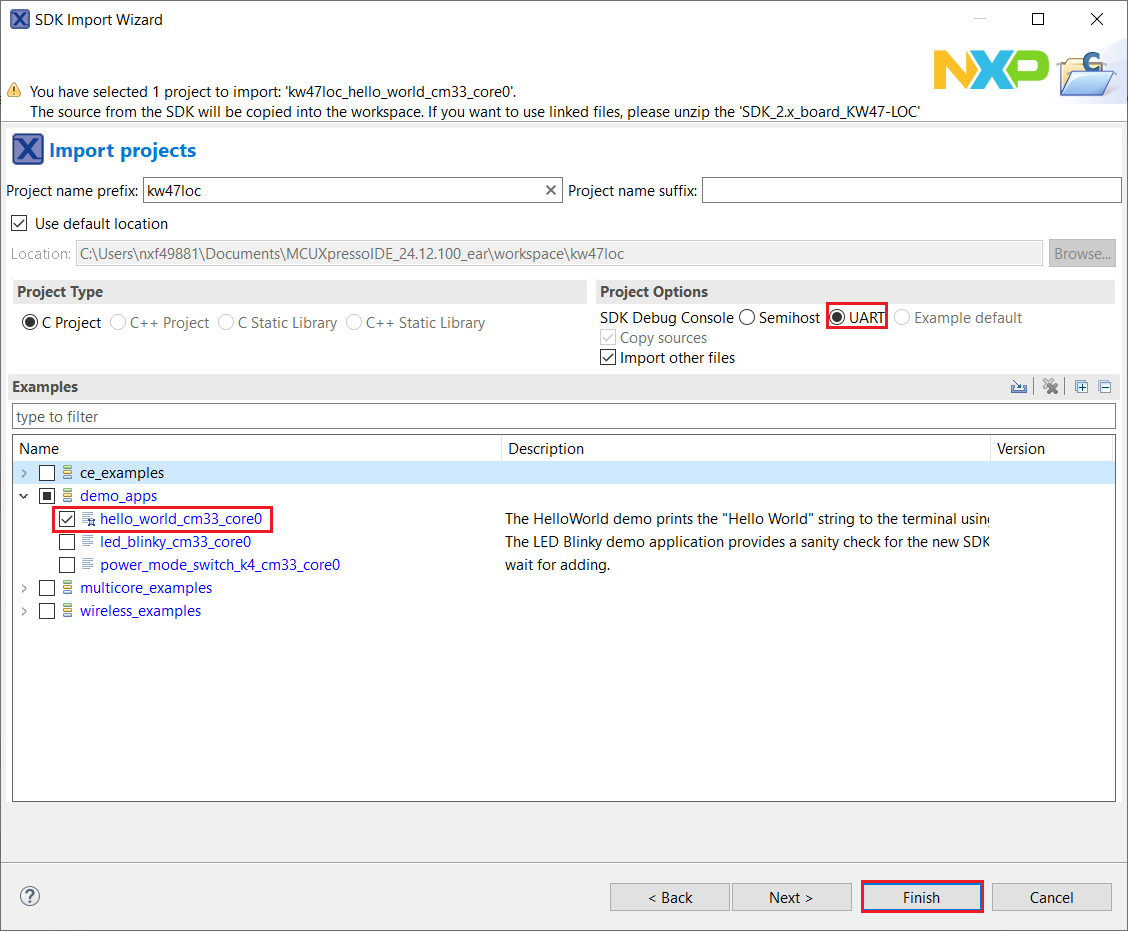Click the hello_world_cm33_core0 project icon
The height and width of the screenshot is (931, 1128).
pos(88,519)
